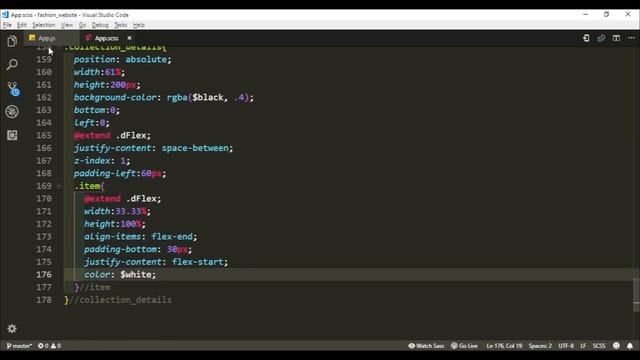Open the Debug view in activity bar
Screen dimensions: 640x360
[12, 111]
